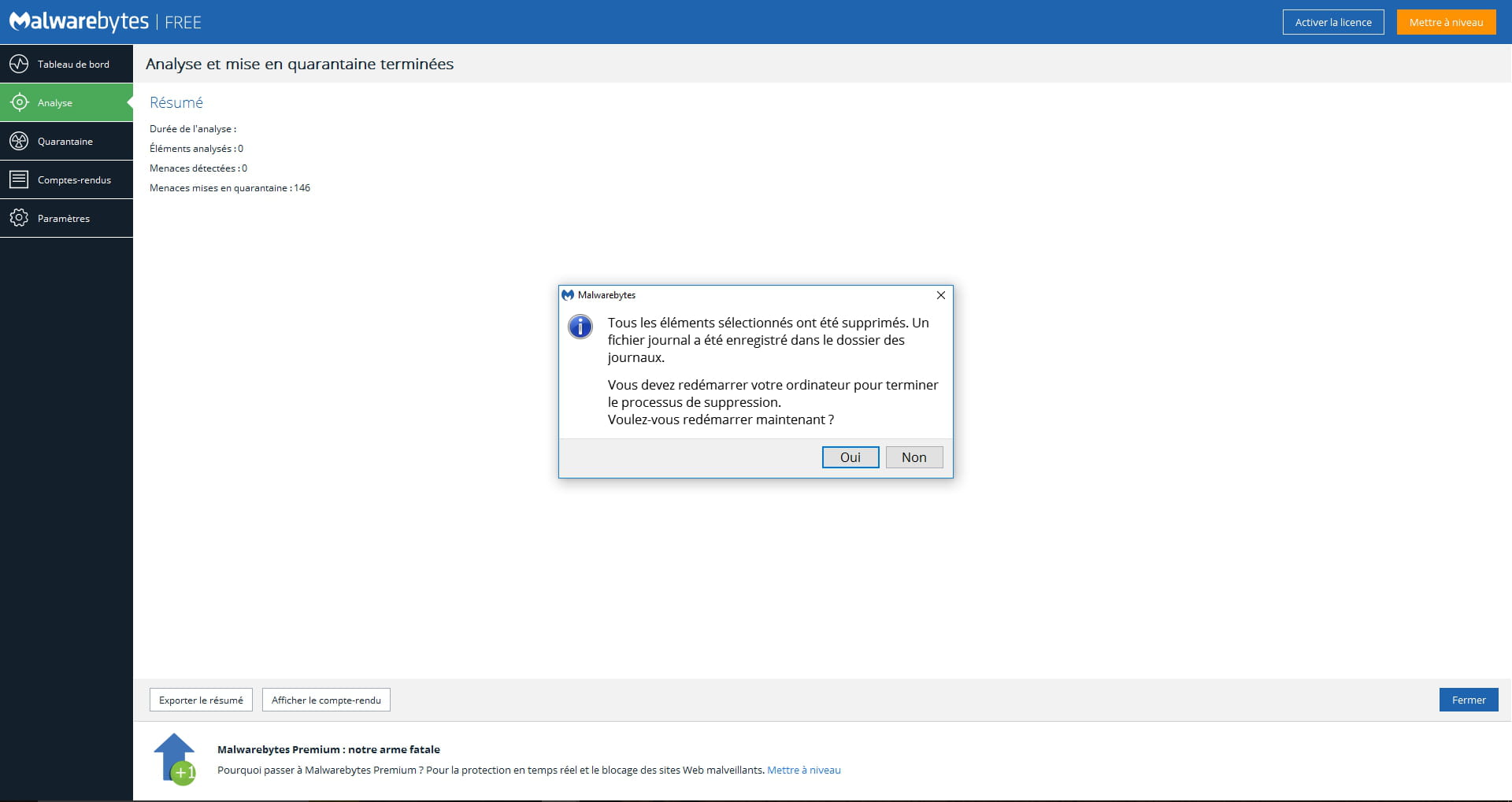Screen dimensions: 1512x802
Task: Close the Malwarebytes dialog with X
Action: [940, 295]
